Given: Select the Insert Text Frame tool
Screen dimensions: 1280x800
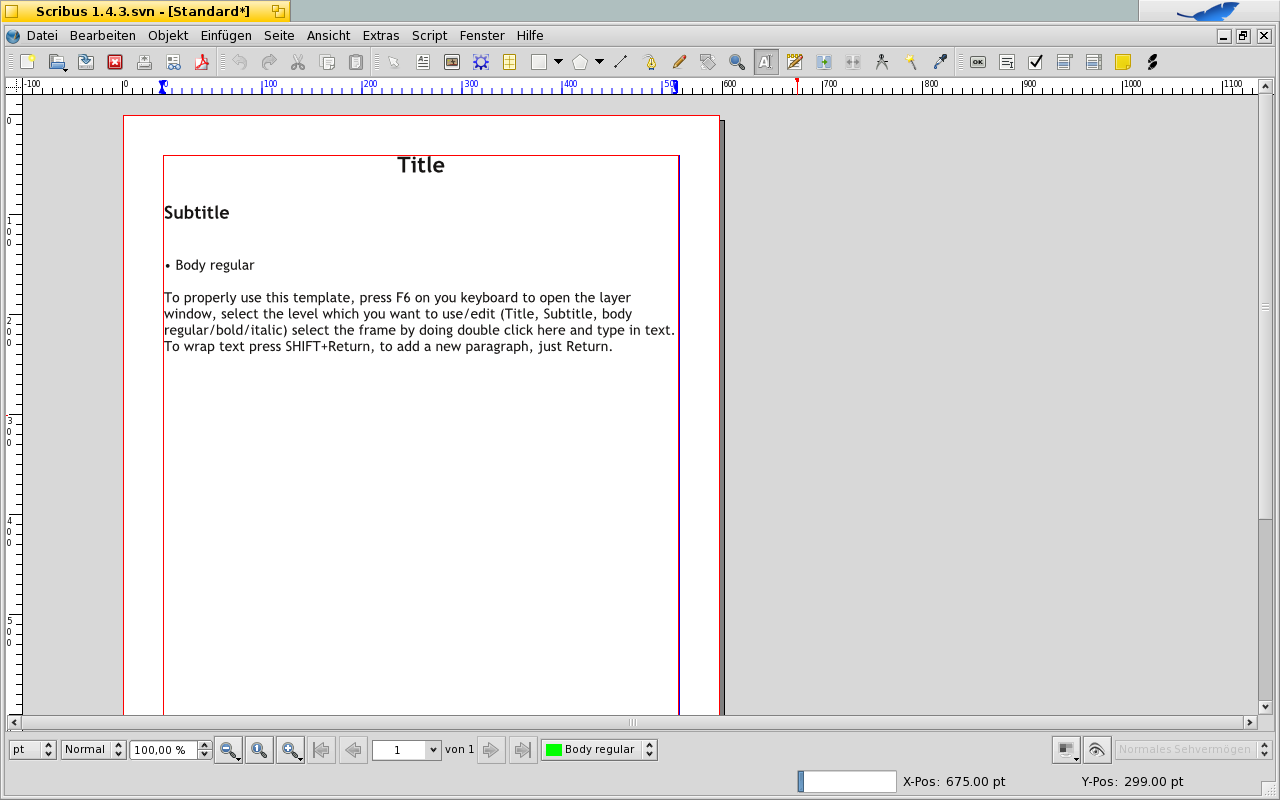Looking at the screenshot, I should (423, 62).
